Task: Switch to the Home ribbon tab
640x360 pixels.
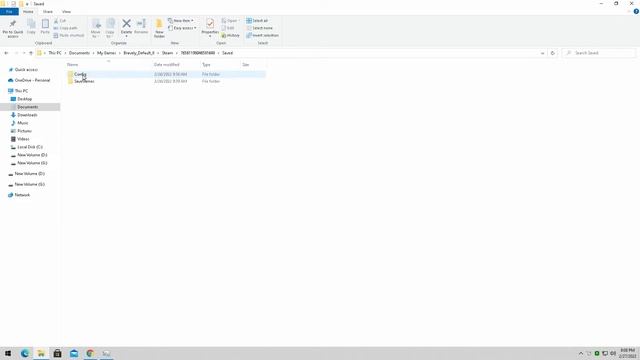Action: [x=28, y=12]
